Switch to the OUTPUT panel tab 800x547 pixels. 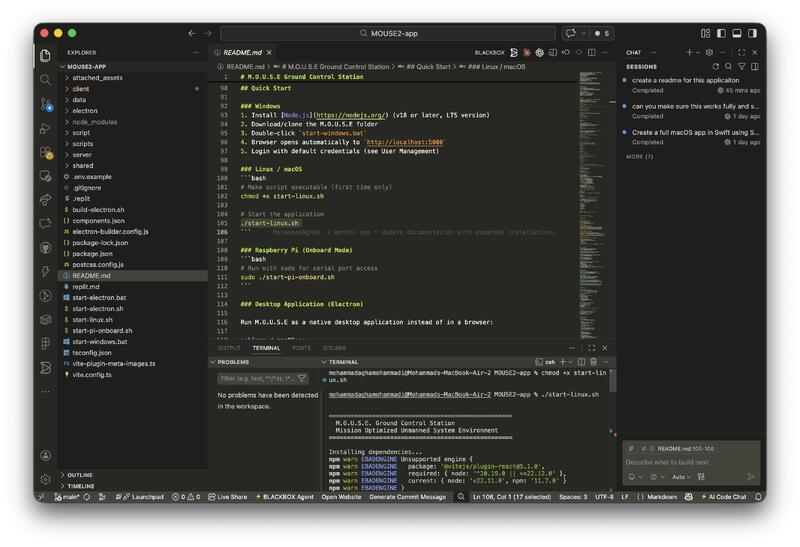(229, 348)
